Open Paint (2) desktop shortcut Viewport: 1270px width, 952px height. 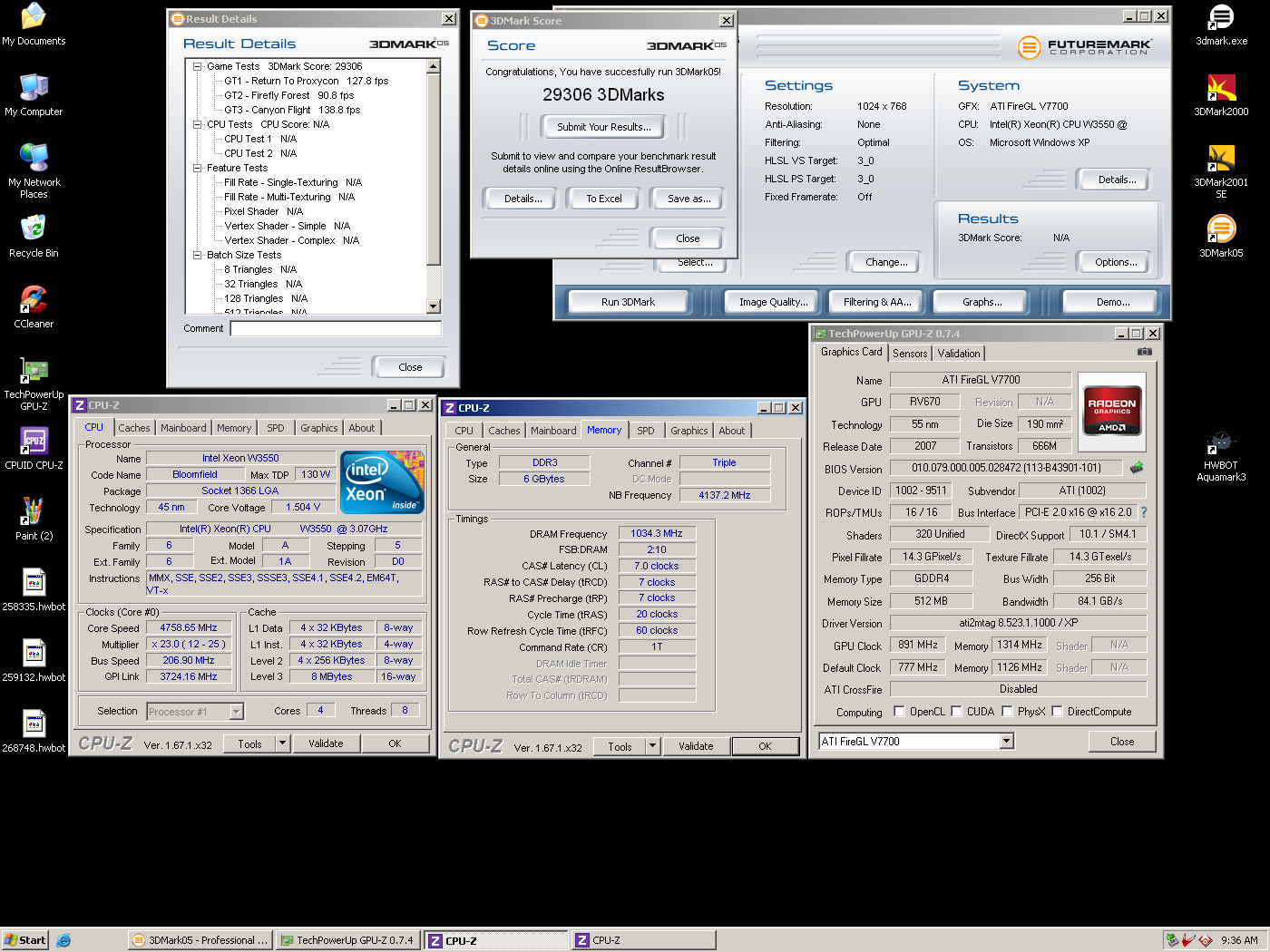(x=34, y=520)
